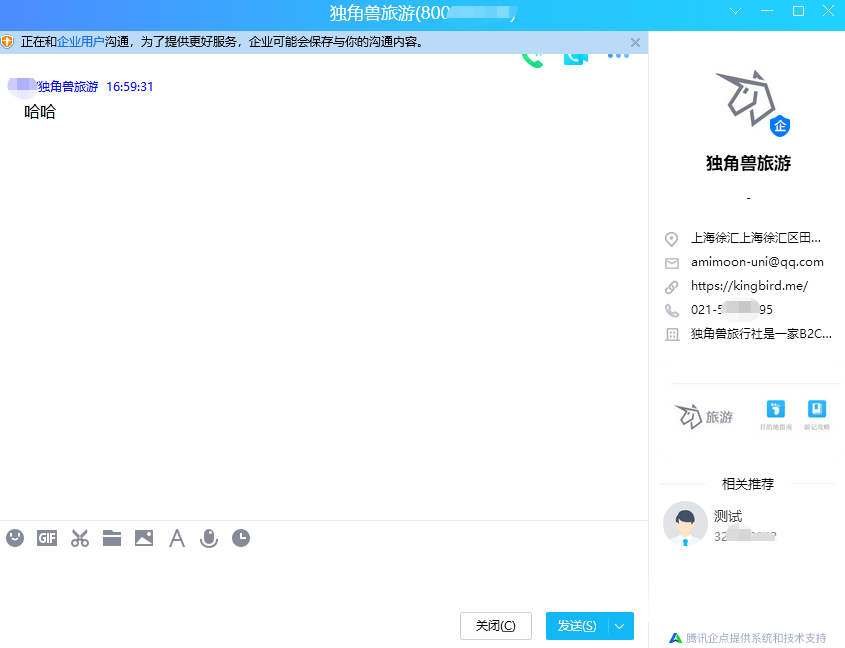Screen dimensions: 845x648
Task: Open the title bar chevron menu
Action: click(736, 11)
